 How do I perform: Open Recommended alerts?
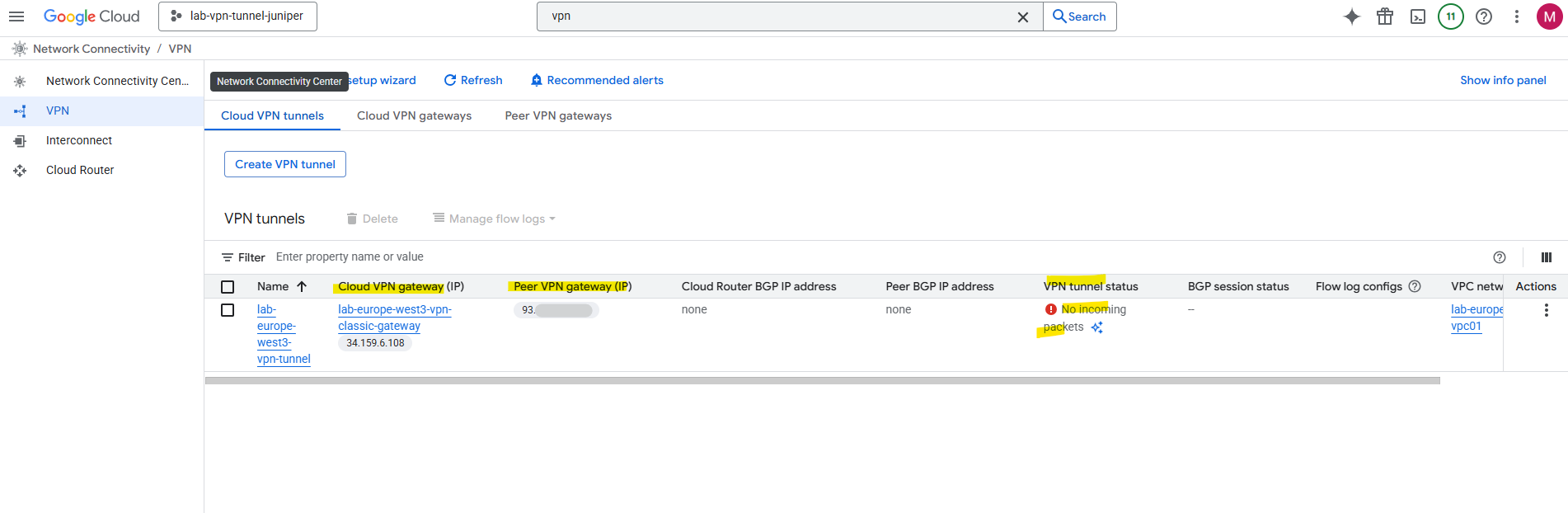[x=597, y=80]
